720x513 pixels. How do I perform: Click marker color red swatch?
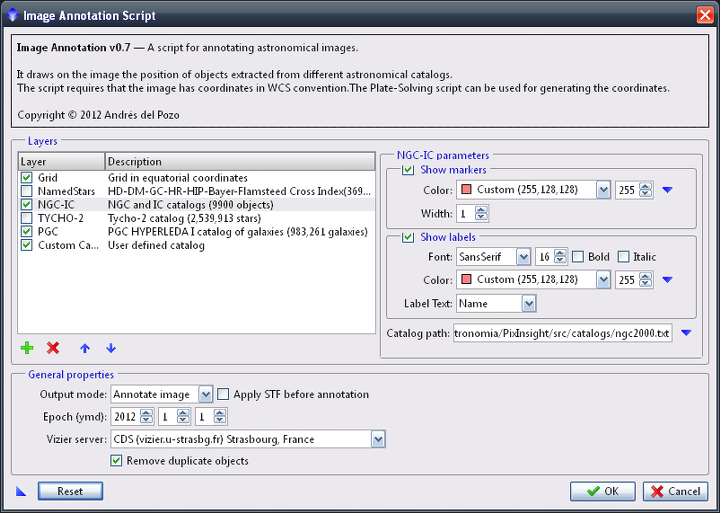pyautogui.click(x=466, y=189)
